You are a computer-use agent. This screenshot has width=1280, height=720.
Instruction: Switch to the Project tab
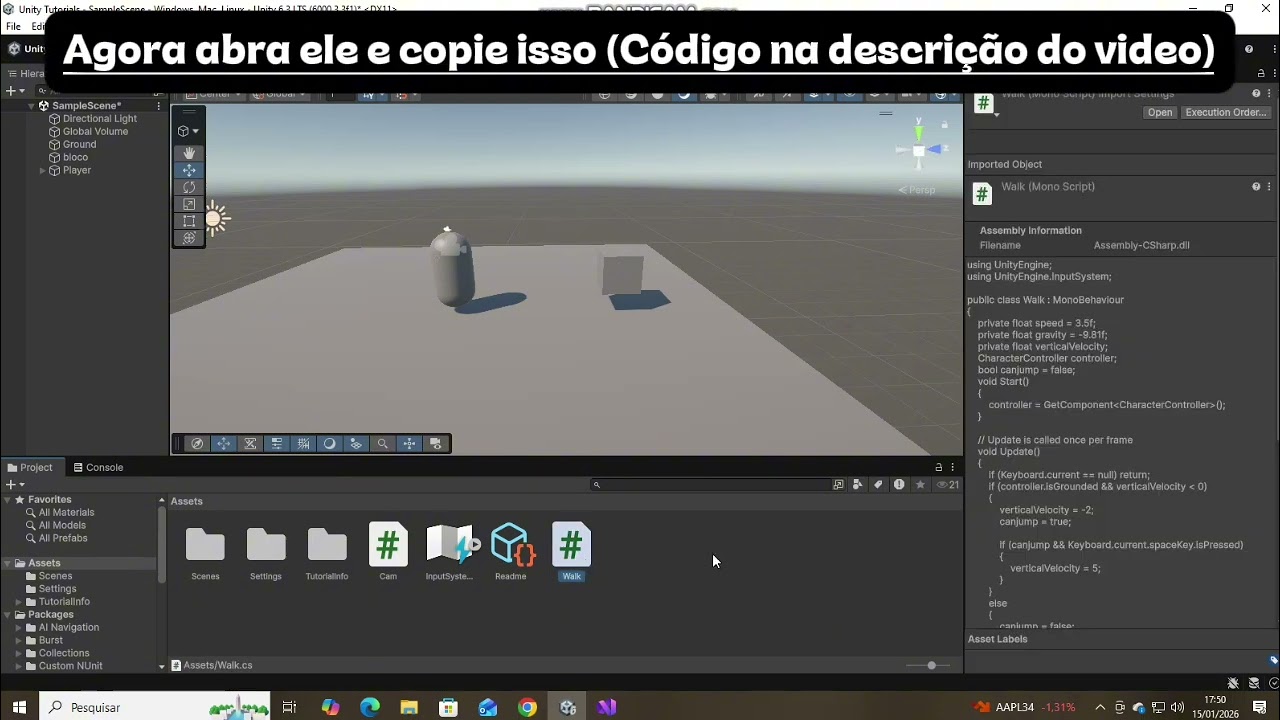pos(30,467)
